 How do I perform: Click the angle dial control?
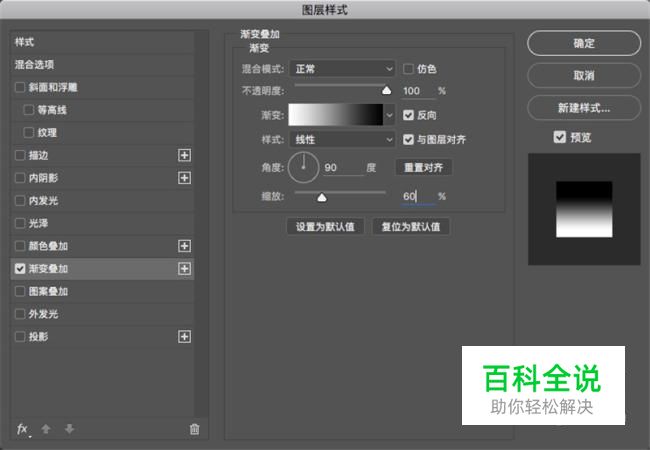coord(303,167)
